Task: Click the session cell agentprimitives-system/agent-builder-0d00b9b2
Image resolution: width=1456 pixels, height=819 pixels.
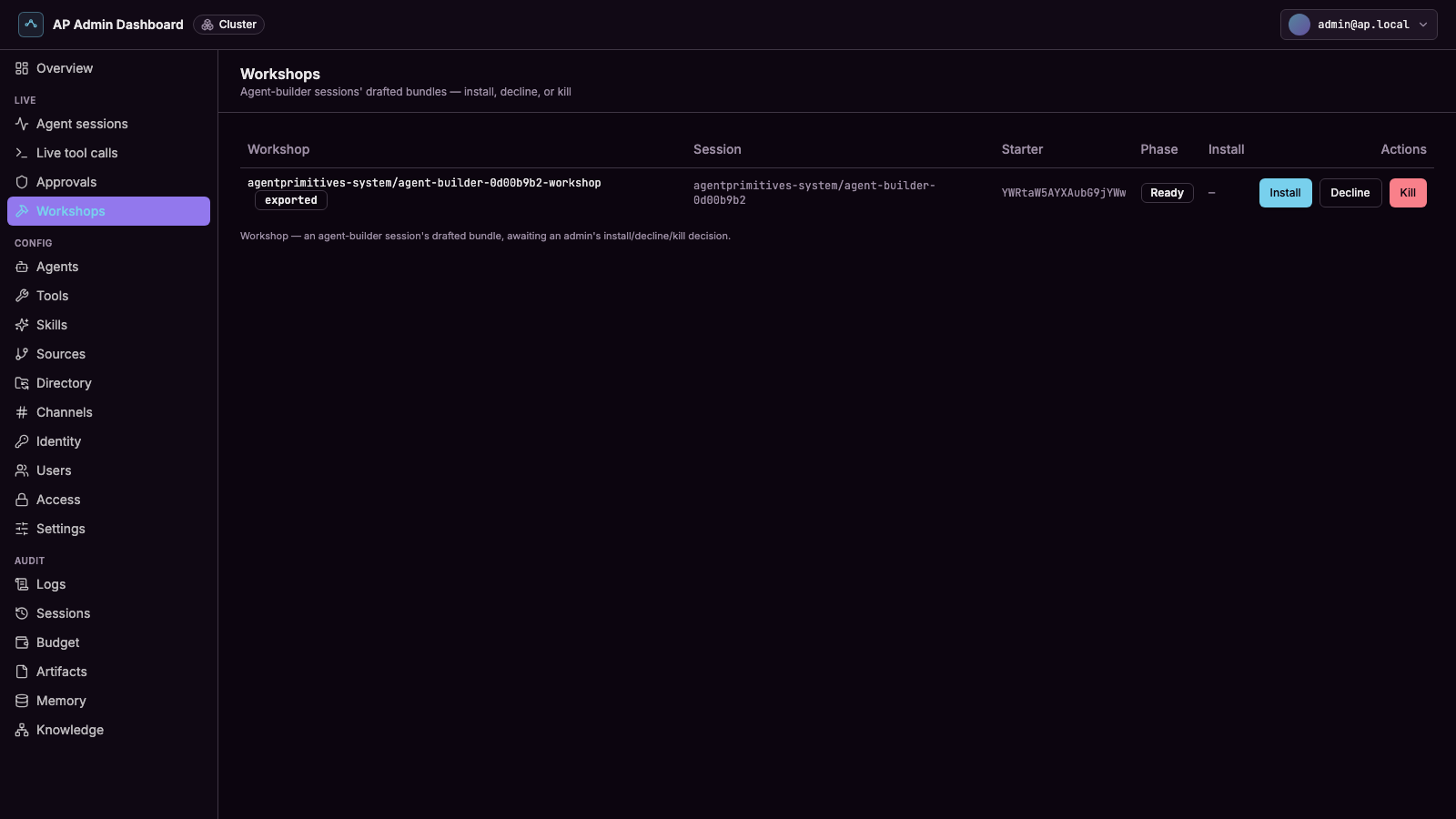Action: coord(814,193)
